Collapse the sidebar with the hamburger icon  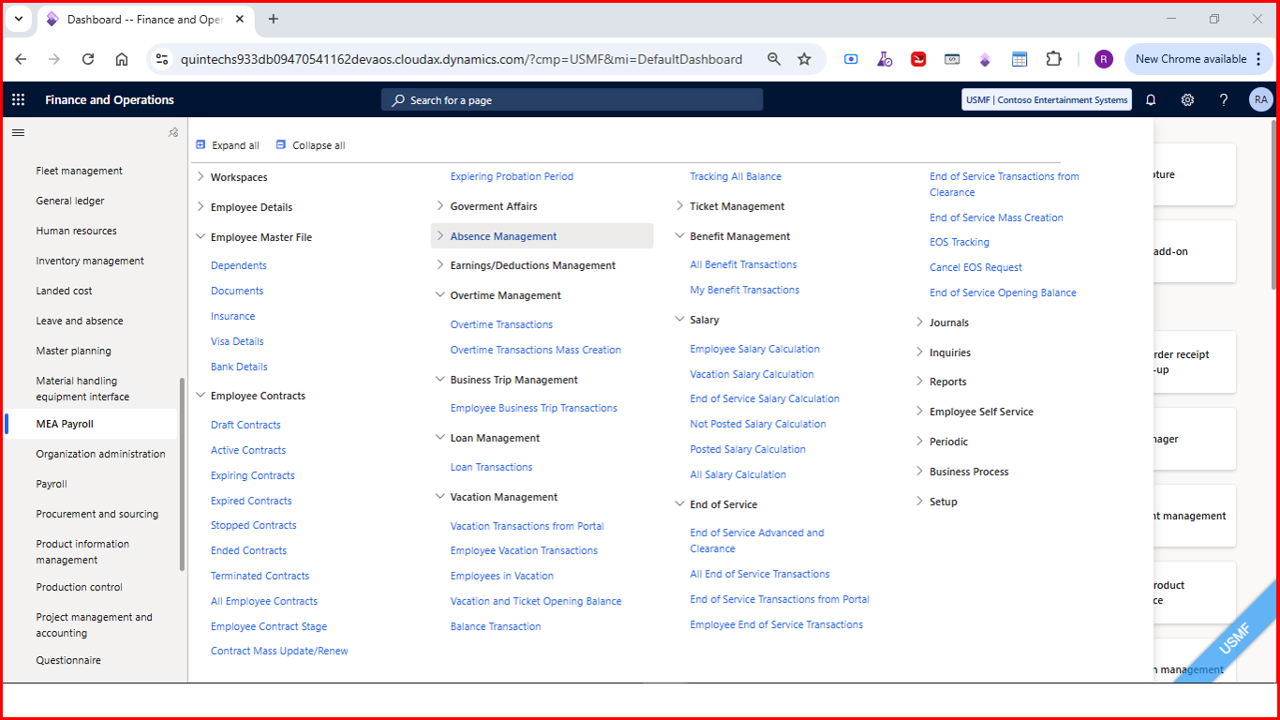pyautogui.click(x=17, y=132)
